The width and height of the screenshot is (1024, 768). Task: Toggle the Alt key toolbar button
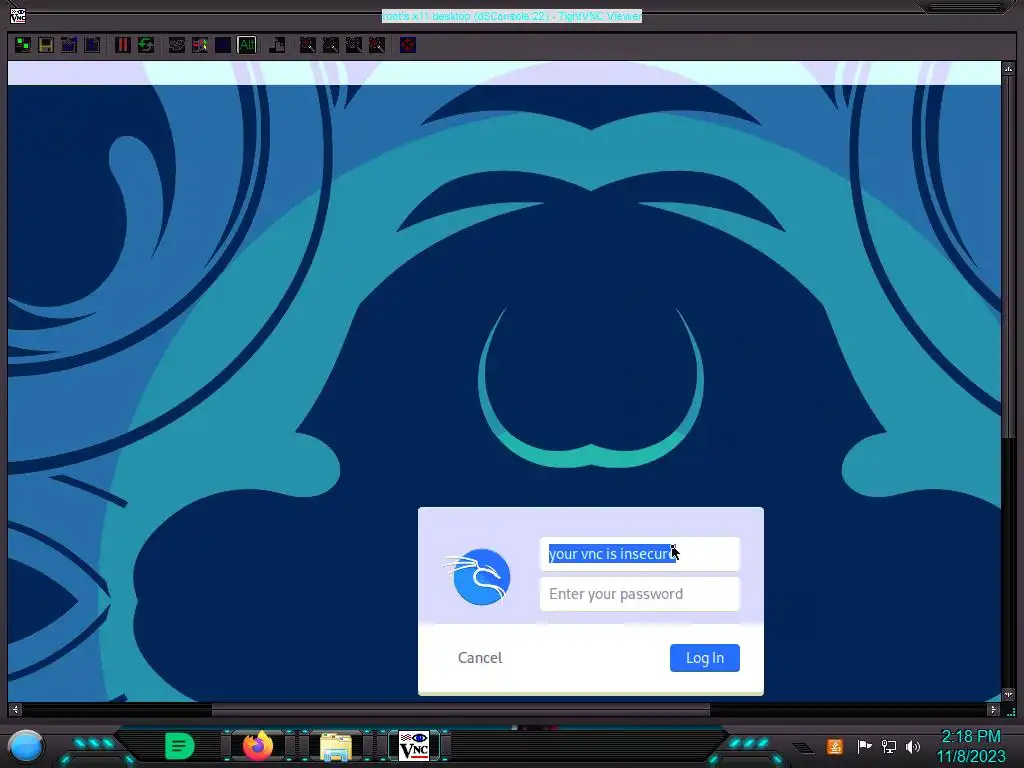(x=246, y=45)
